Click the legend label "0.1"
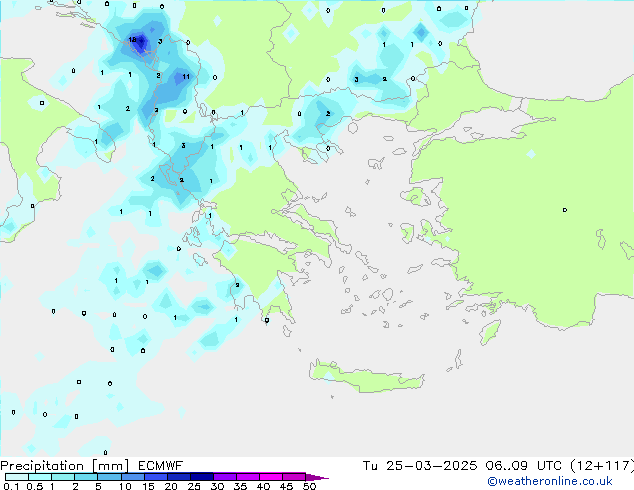This screenshot has height=490, width=634. click(11, 486)
